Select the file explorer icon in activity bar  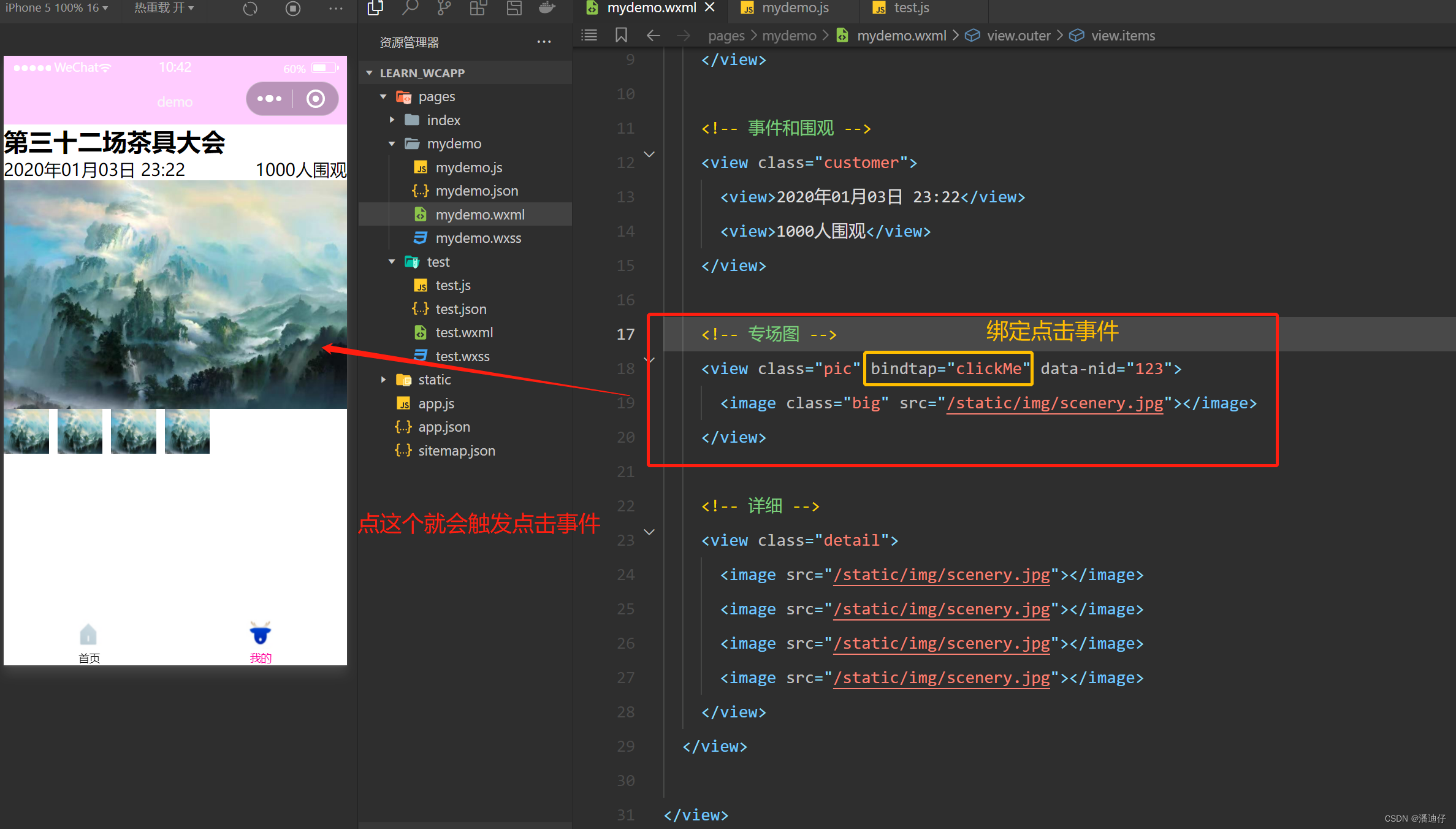pos(375,9)
